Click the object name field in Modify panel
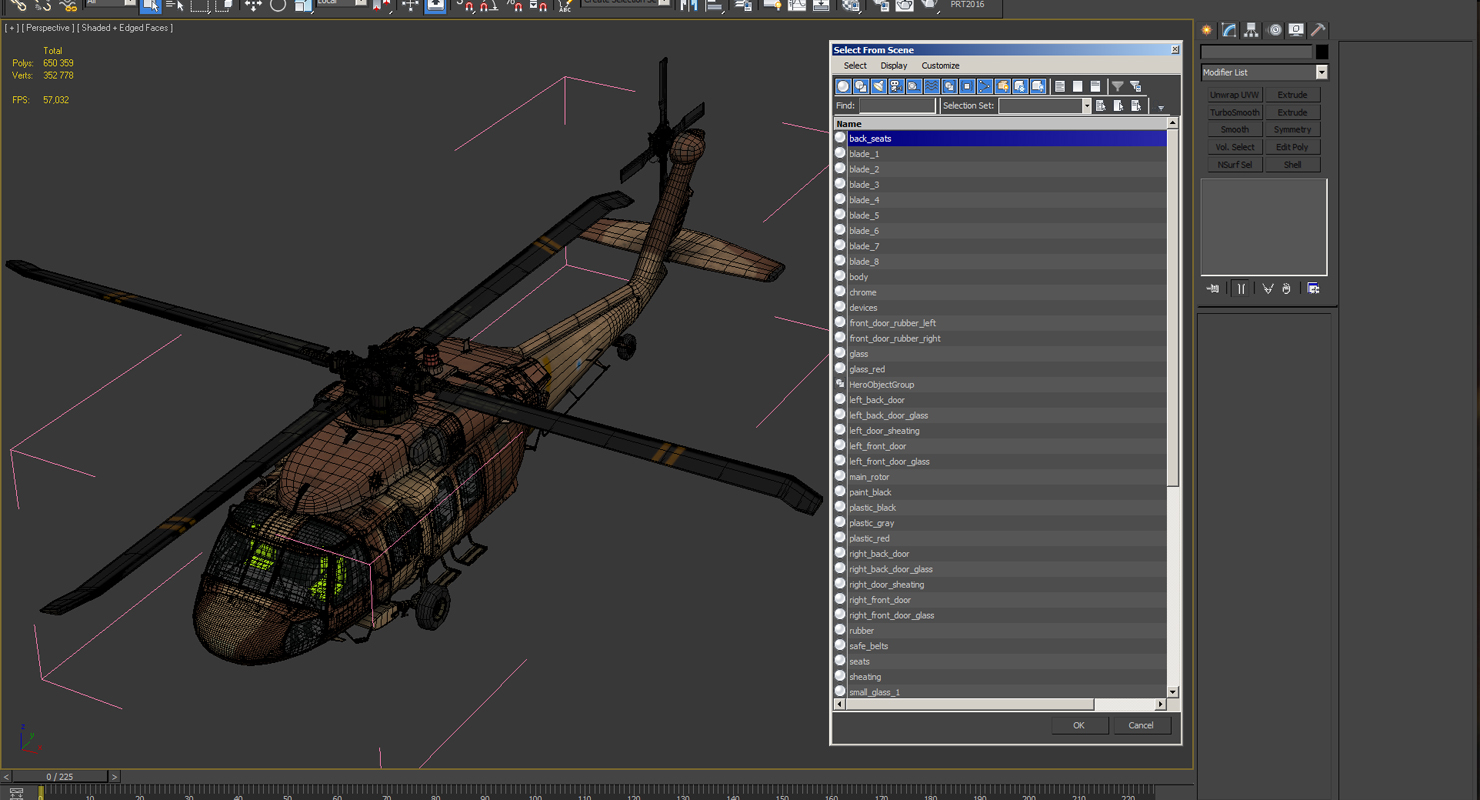The image size is (1480, 800). 1257,52
